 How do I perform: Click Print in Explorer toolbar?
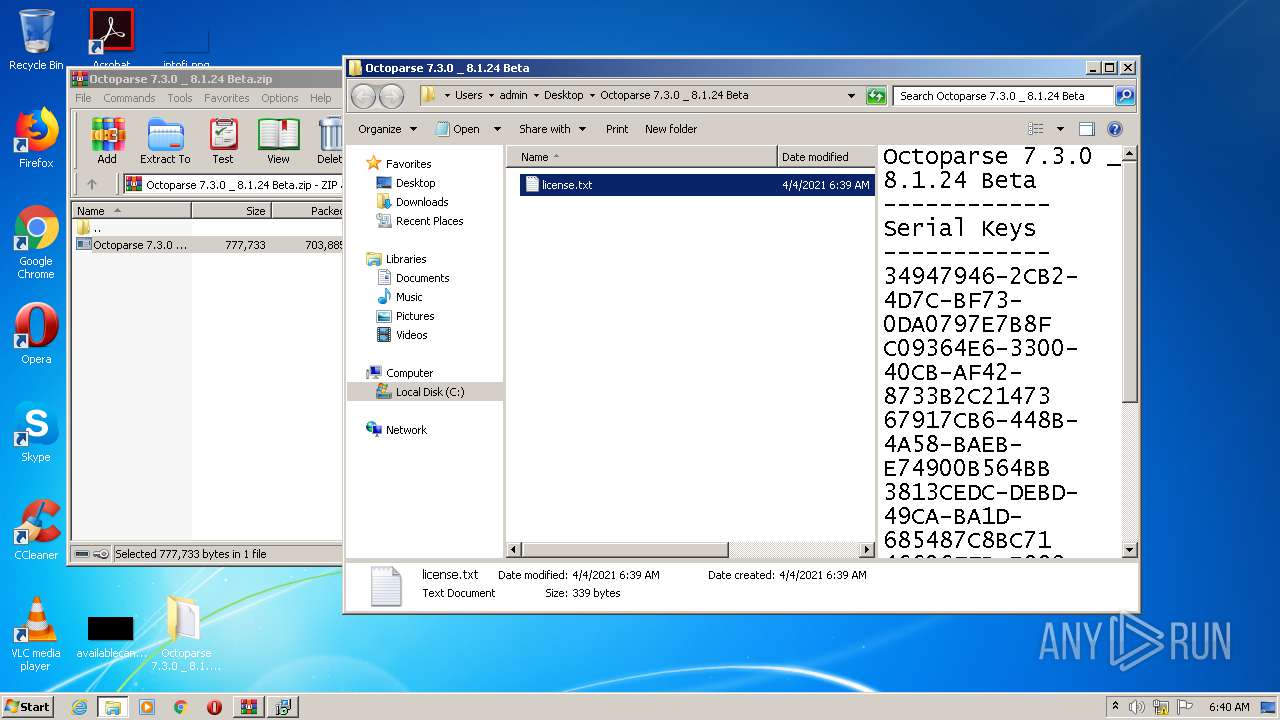point(617,129)
